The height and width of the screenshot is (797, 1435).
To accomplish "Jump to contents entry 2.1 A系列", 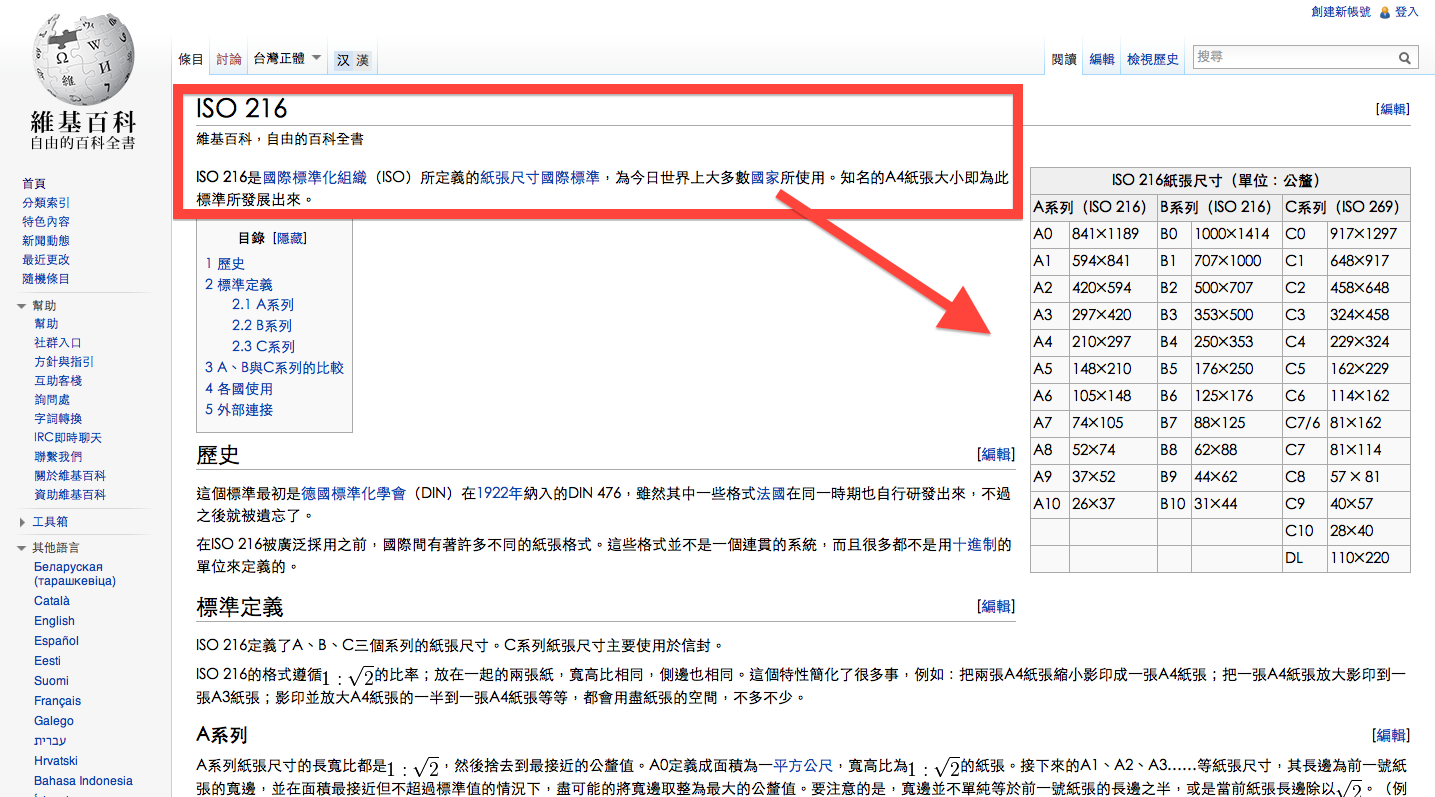I will [x=263, y=305].
